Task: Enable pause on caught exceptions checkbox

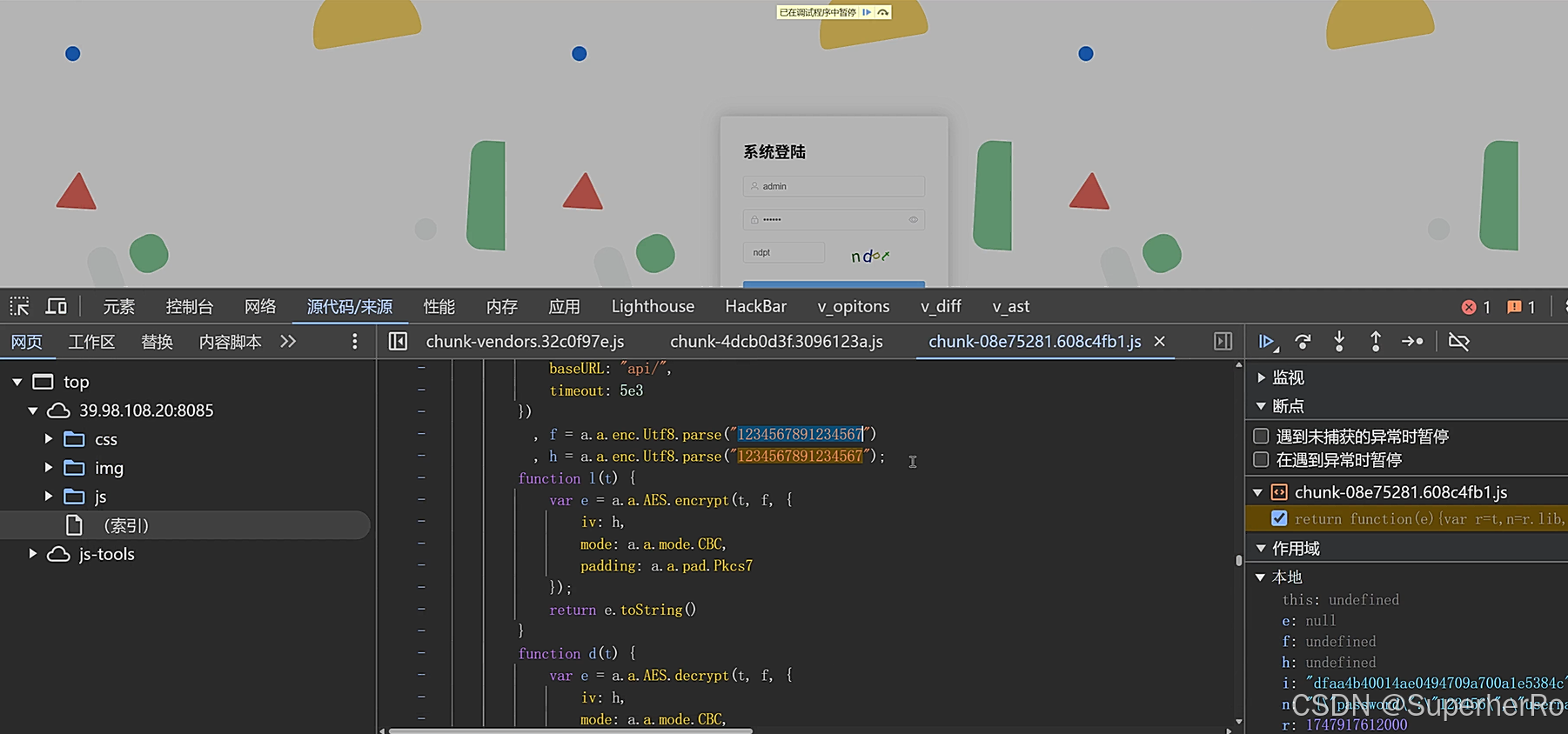Action: pos(1261,459)
